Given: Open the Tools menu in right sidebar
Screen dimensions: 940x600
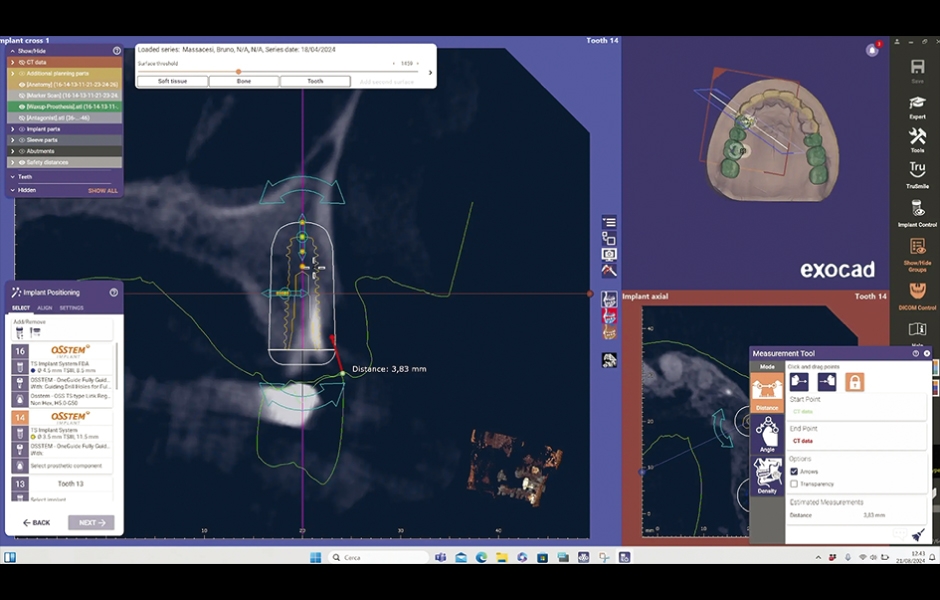Looking at the screenshot, I should (x=917, y=138).
